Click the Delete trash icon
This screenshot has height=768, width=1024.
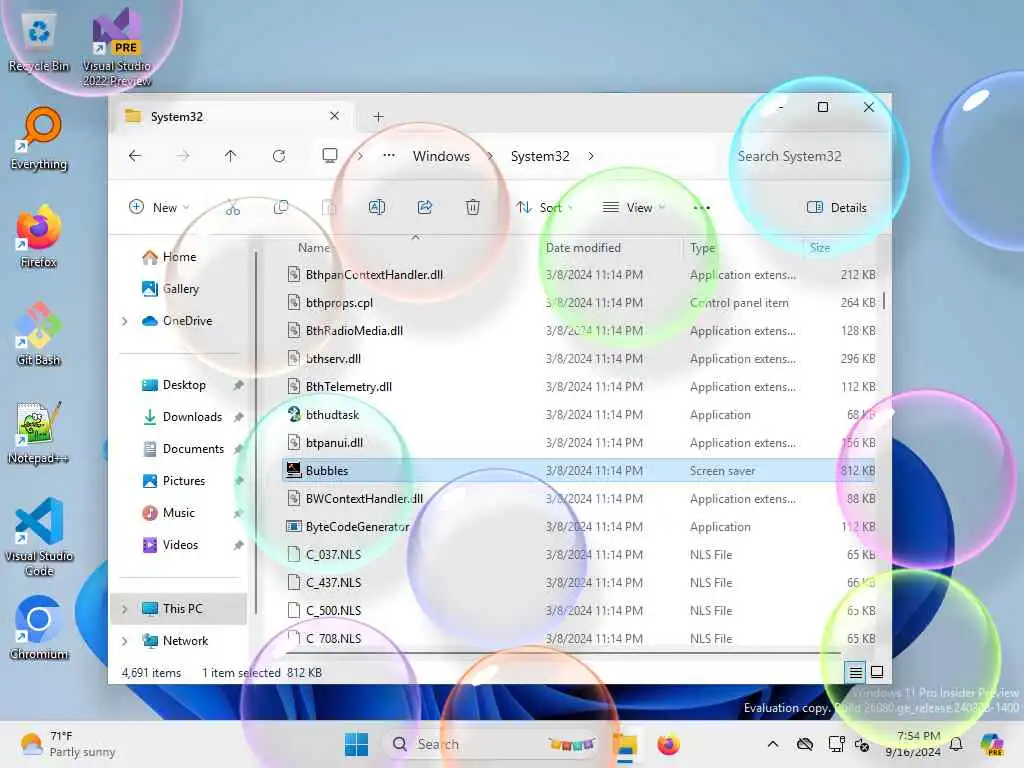tap(473, 208)
